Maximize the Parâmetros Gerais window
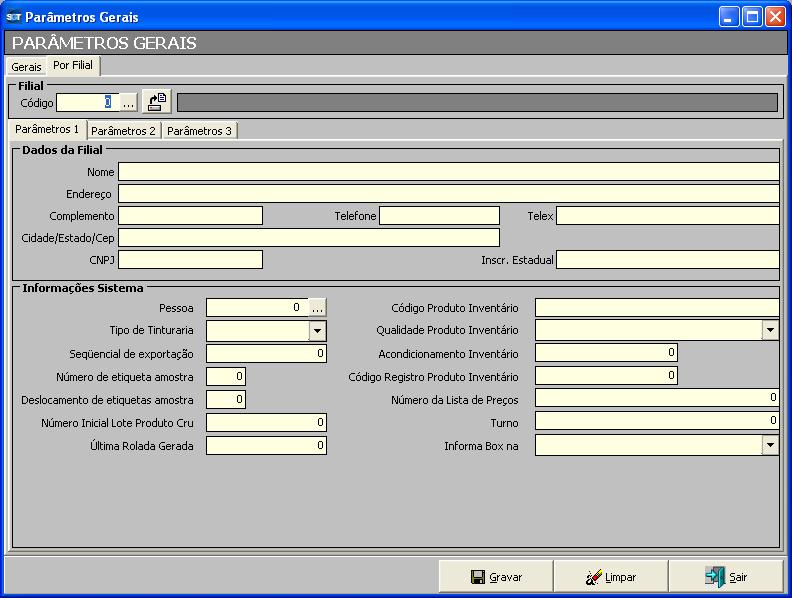The image size is (792, 598). click(752, 17)
